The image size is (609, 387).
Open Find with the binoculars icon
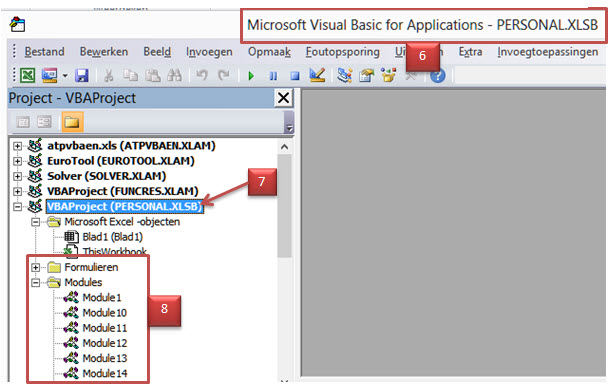click(174, 75)
